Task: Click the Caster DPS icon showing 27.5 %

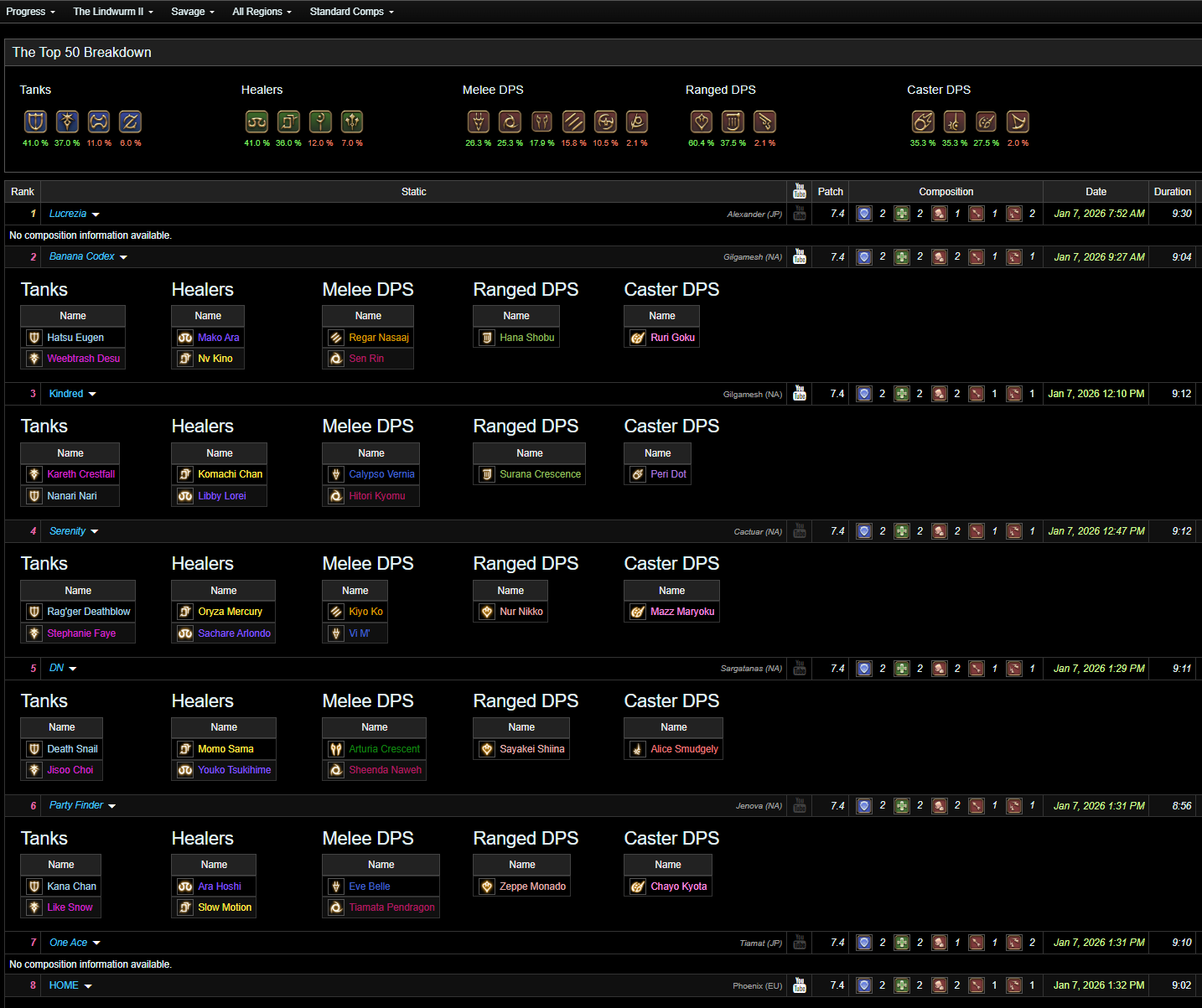Action: click(986, 121)
